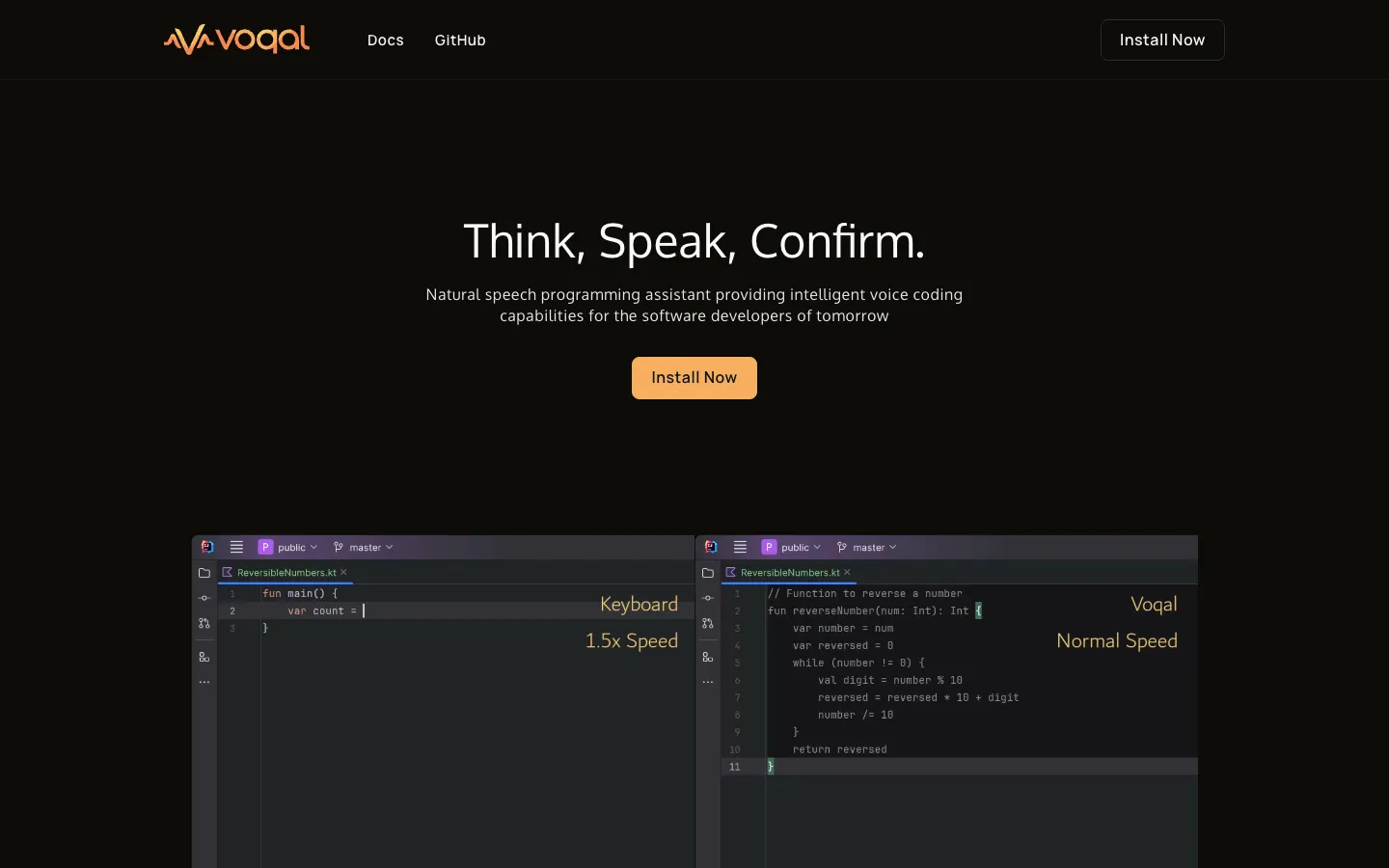Viewport: 1389px width, 868px height.
Task: Open the Project folder tool icon in the Keyboard pane
Action: 204,573
